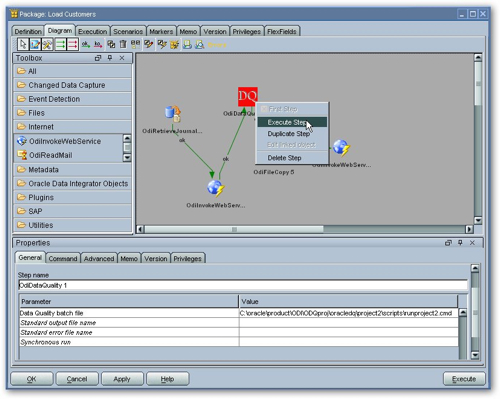Viewport: 500px width, 399px height.
Task: Click the rearrange steps grid icon
Action: point(135,44)
